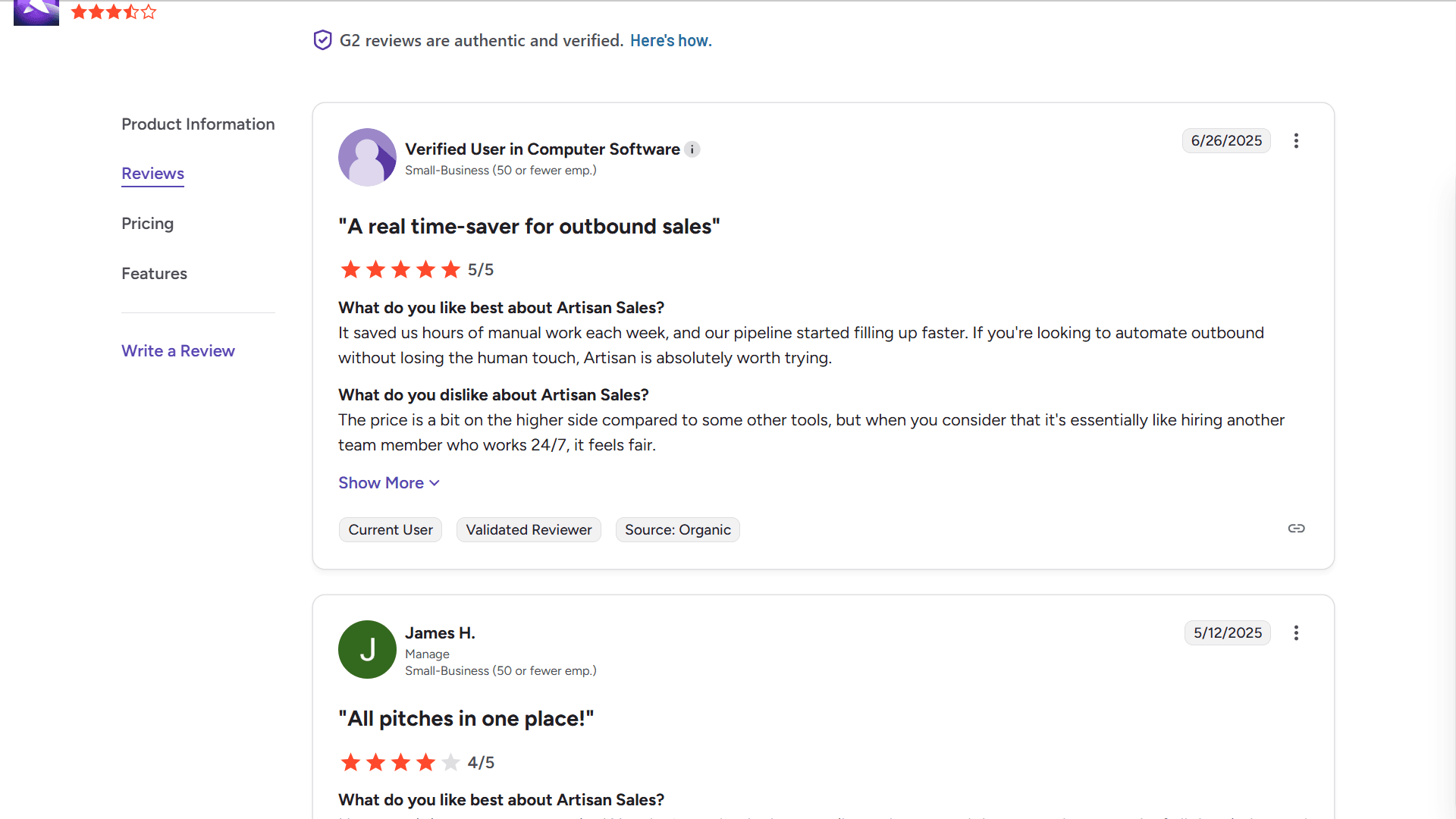Click the "Here's how." link

point(670,41)
